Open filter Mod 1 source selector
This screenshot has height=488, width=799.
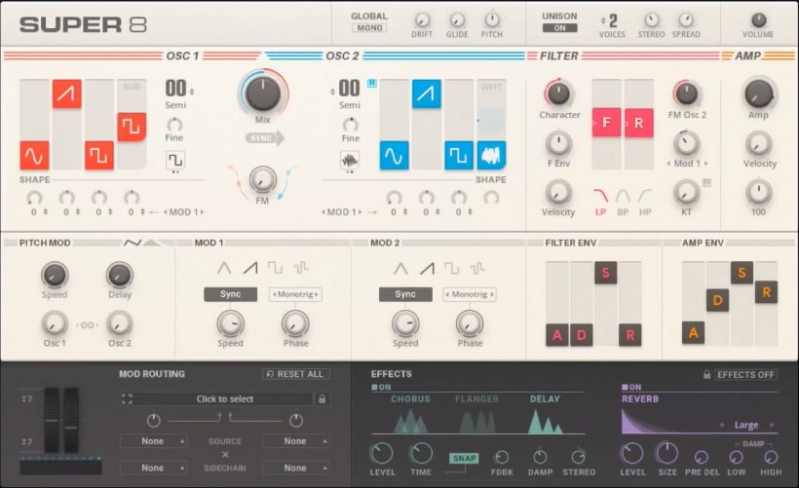point(687,164)
